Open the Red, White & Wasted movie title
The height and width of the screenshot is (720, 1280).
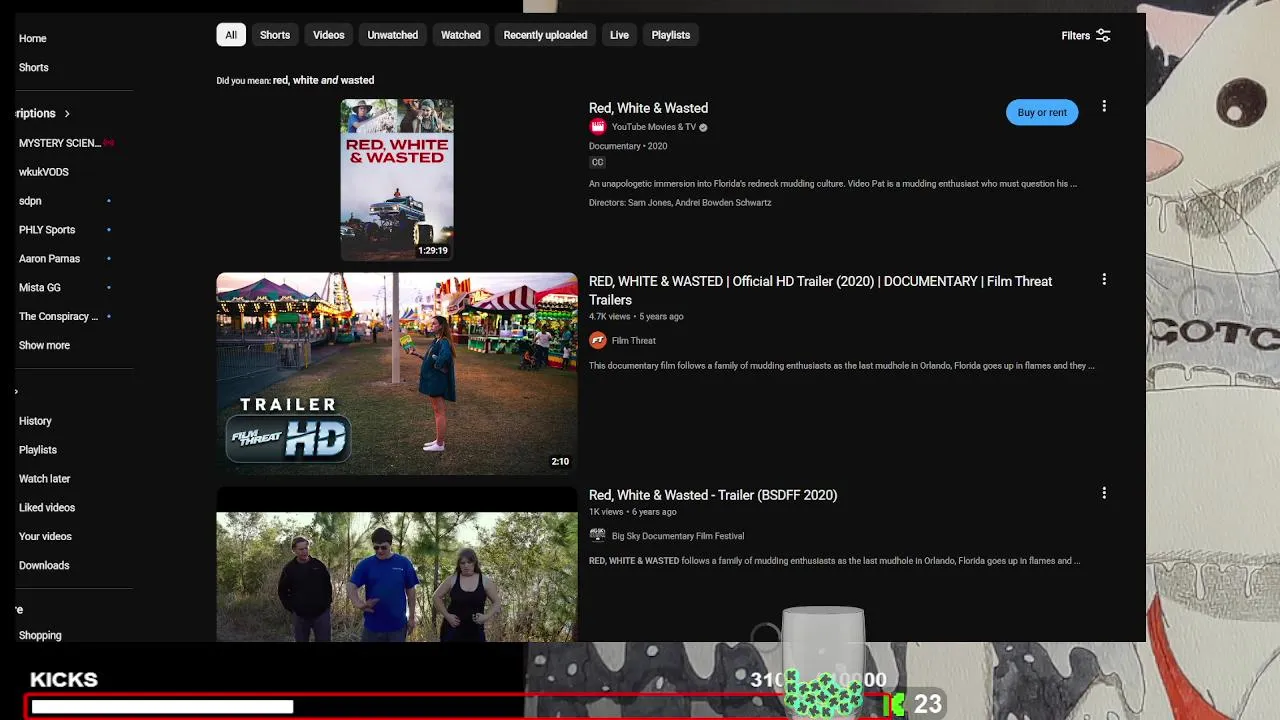(x=648, y=108)
